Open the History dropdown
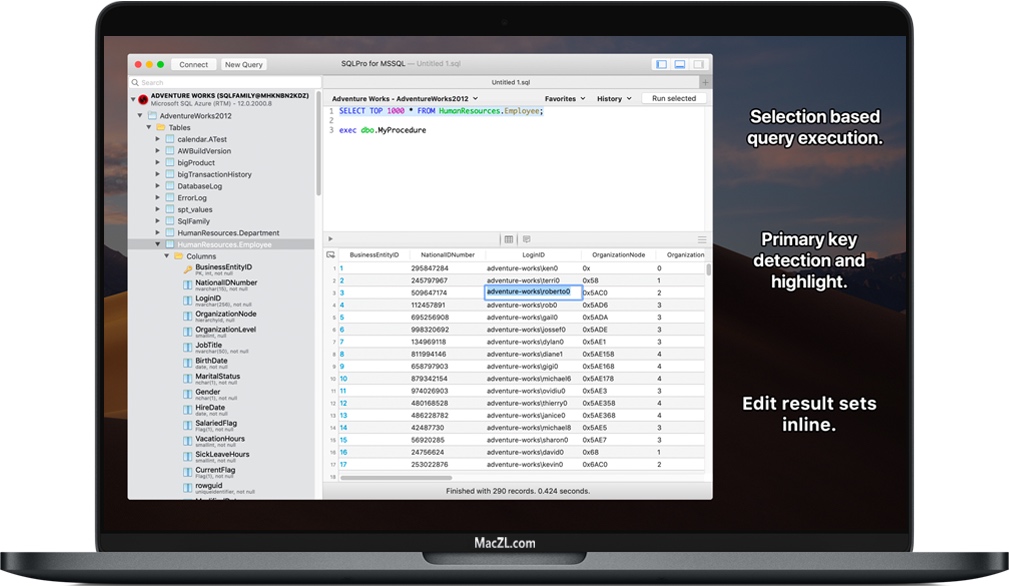The height and width of the screenshot is (586, 1009). coord(611,99)
